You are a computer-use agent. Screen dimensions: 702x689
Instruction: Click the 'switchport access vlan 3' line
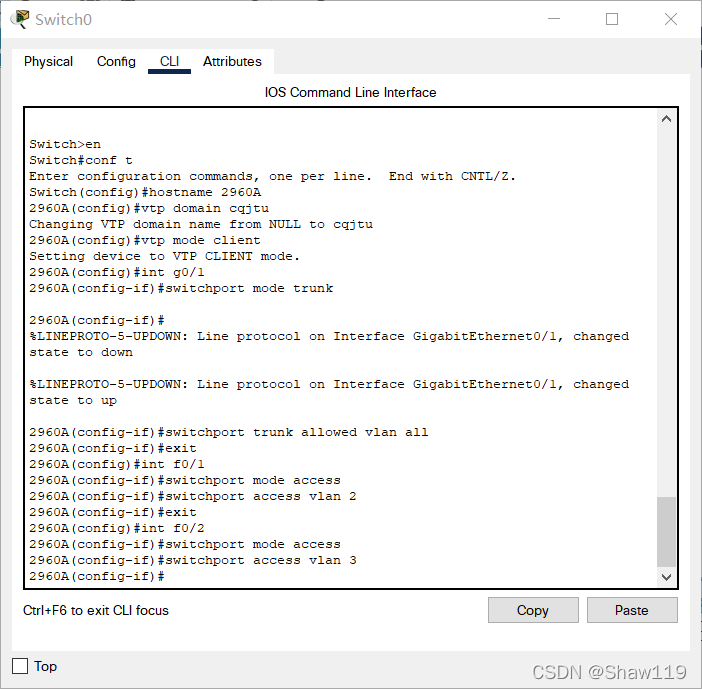click(193, 560)
